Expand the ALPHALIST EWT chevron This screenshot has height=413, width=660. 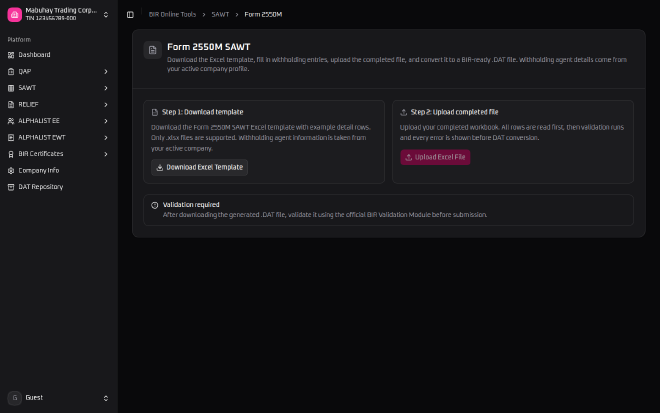[x=106, y=138]
